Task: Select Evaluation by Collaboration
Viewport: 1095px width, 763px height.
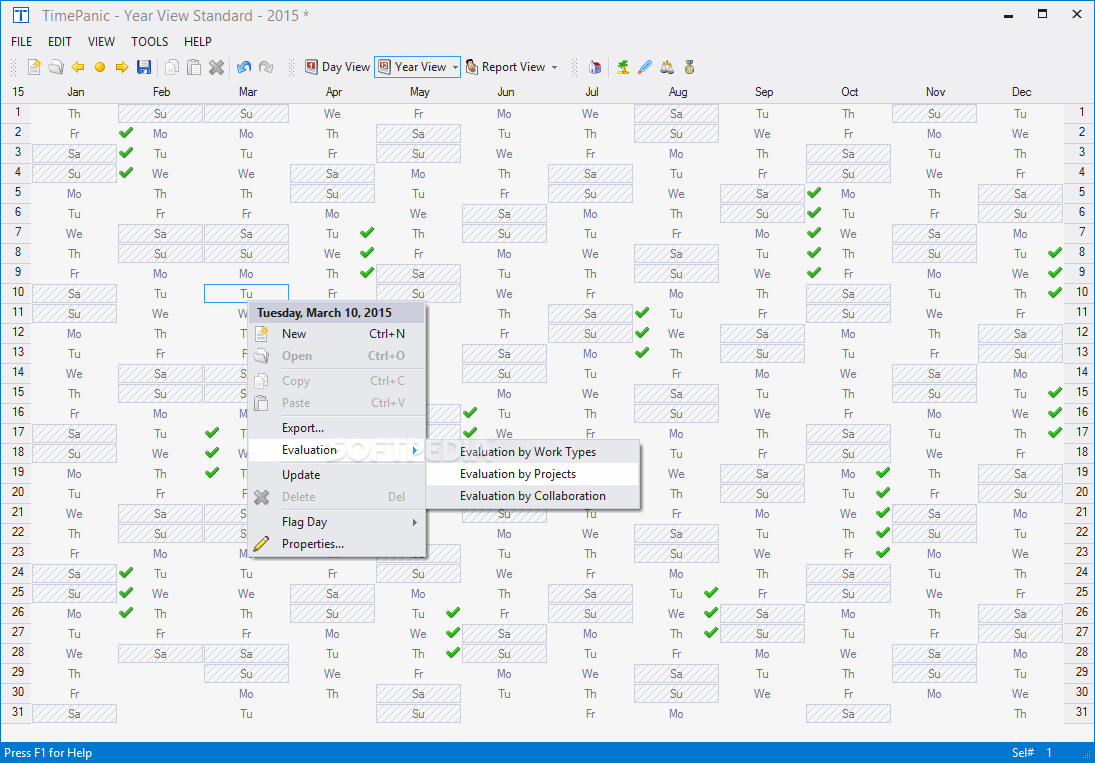Action: (533, 496)
